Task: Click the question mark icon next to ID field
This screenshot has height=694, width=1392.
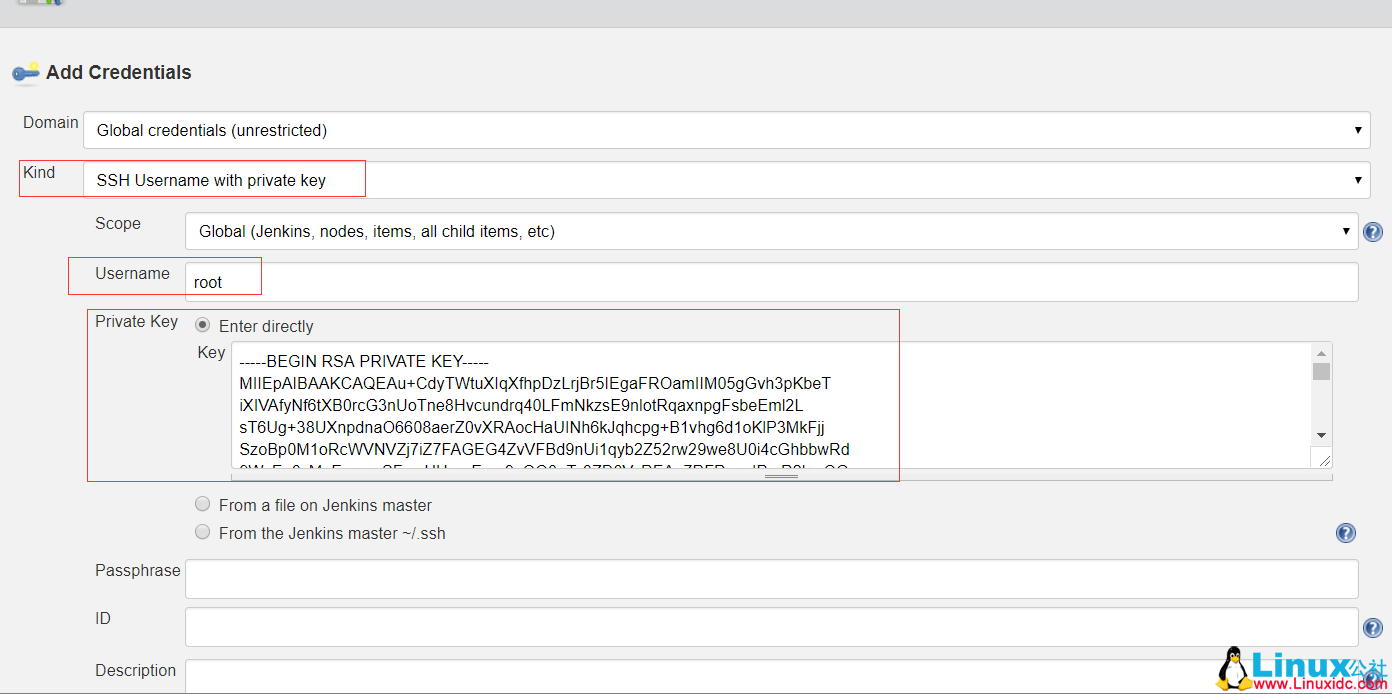Action: coord(1372,627)
